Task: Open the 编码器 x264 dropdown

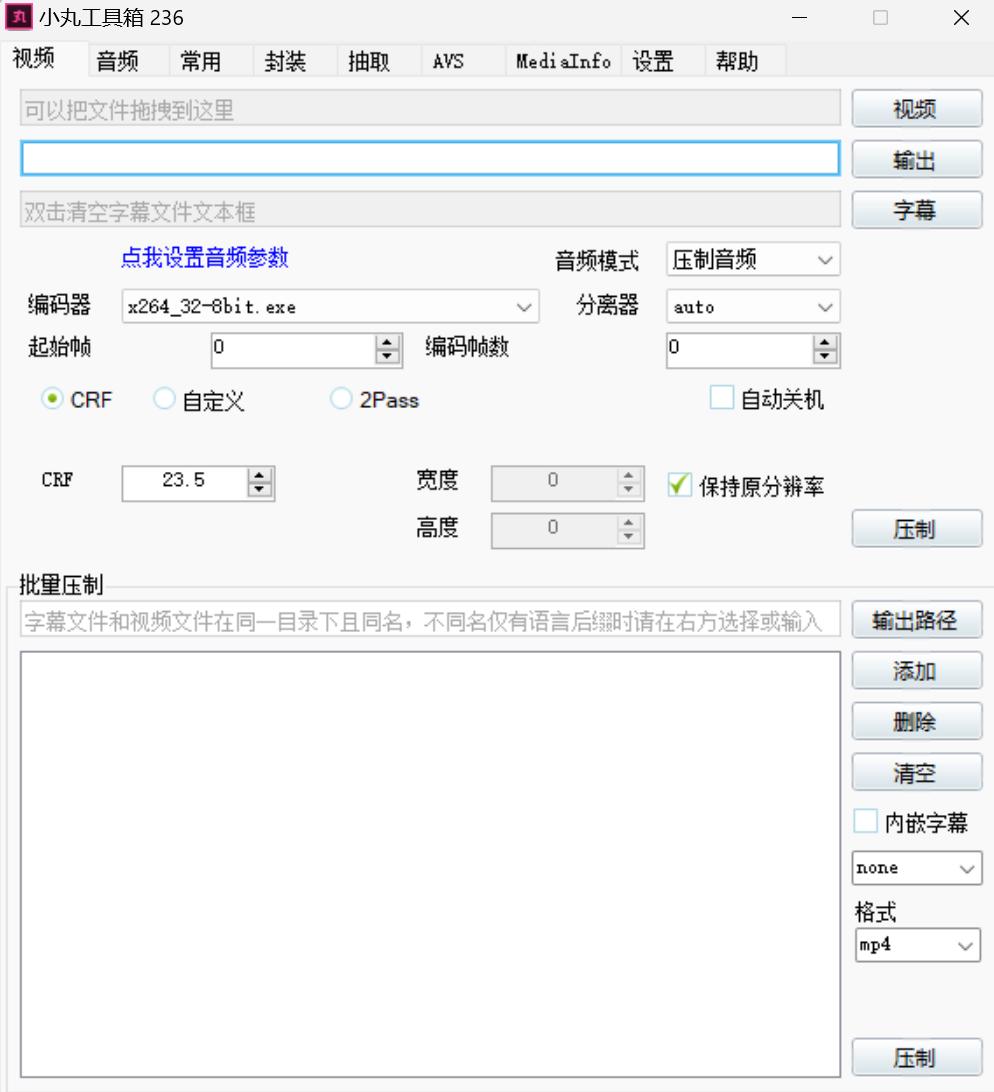Action: [x=330, y=307]
